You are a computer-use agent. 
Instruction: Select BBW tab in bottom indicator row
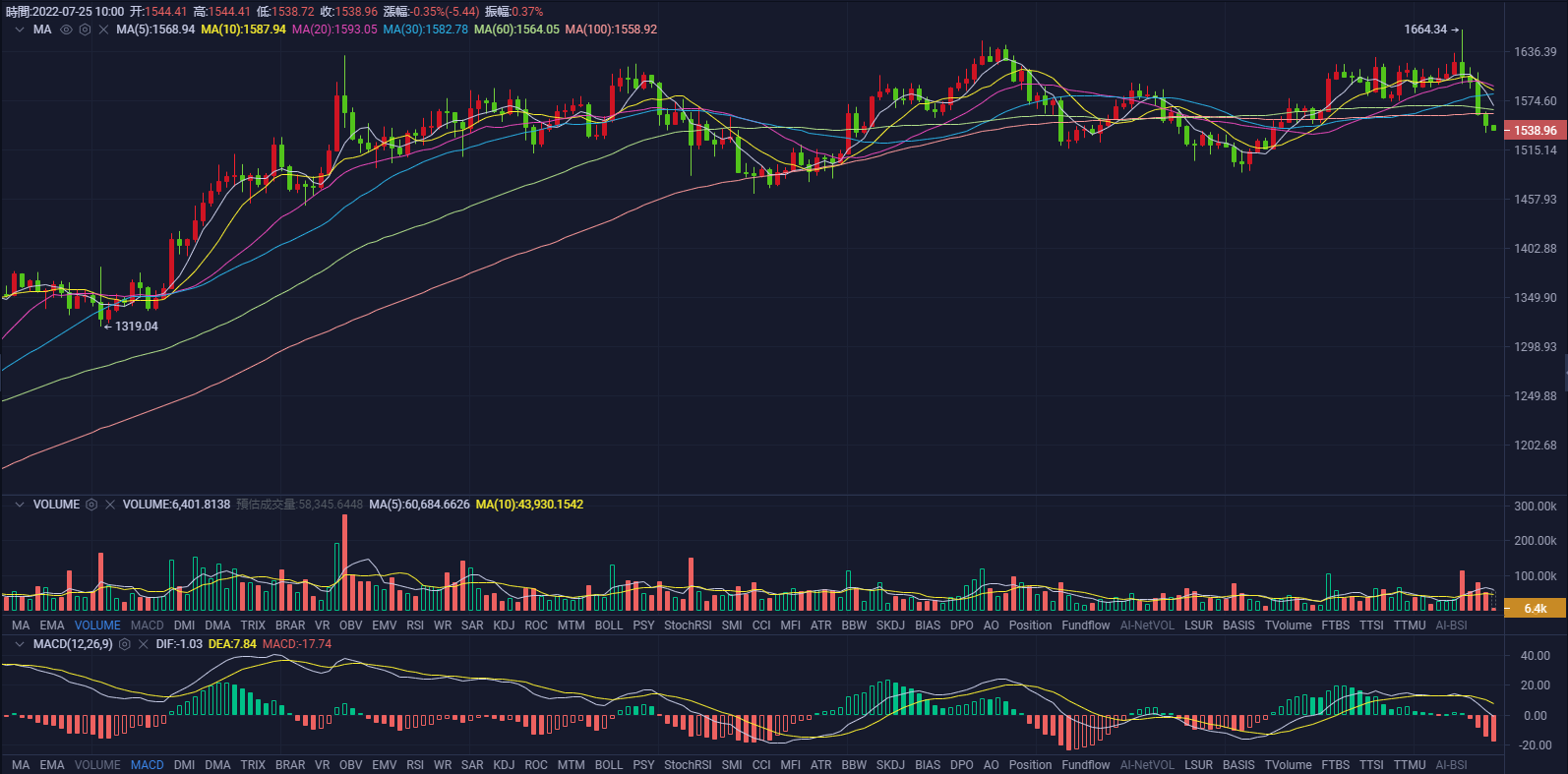[854, 765]
